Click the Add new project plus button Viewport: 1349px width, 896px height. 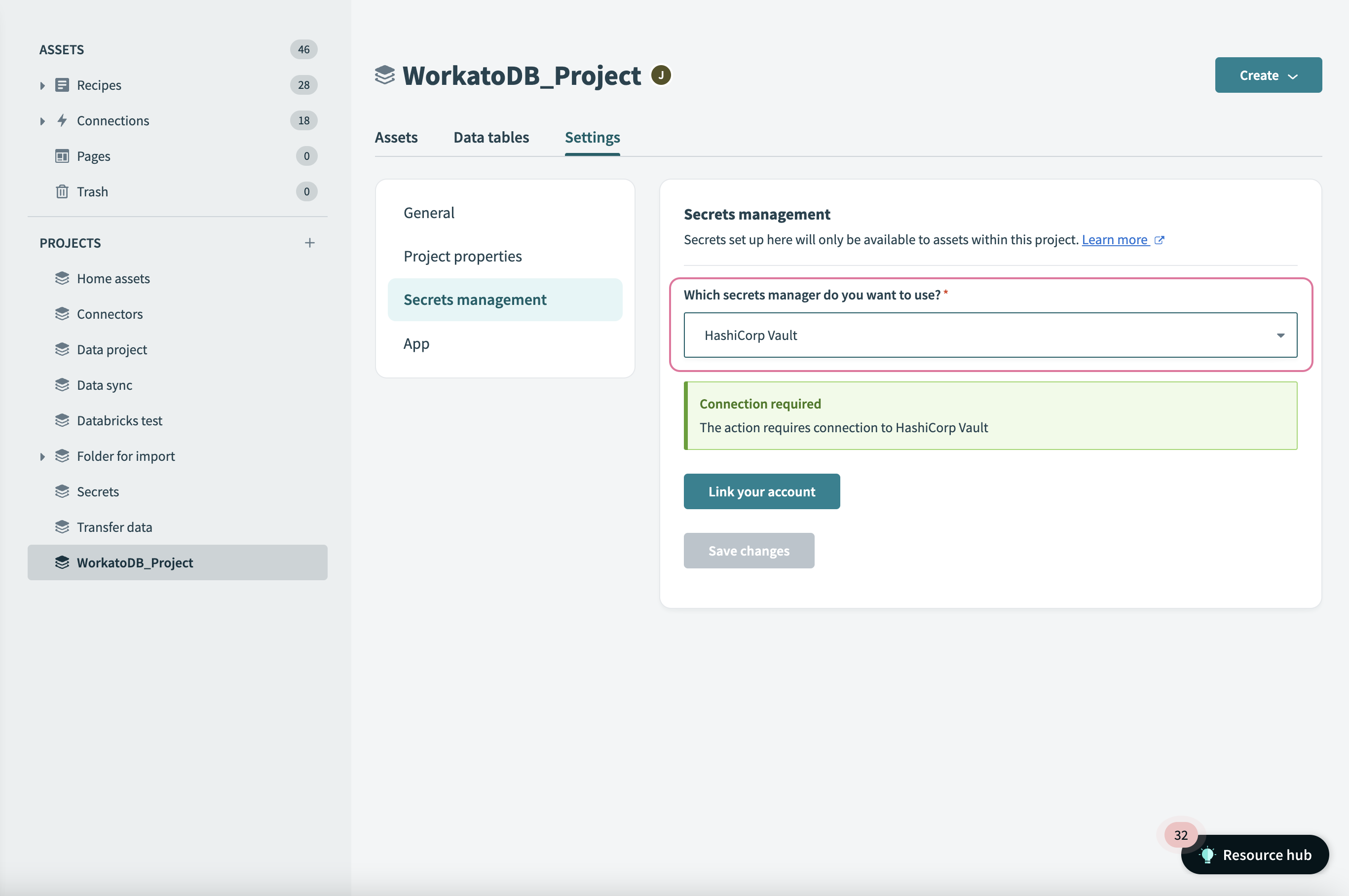(x=310, y=241)
